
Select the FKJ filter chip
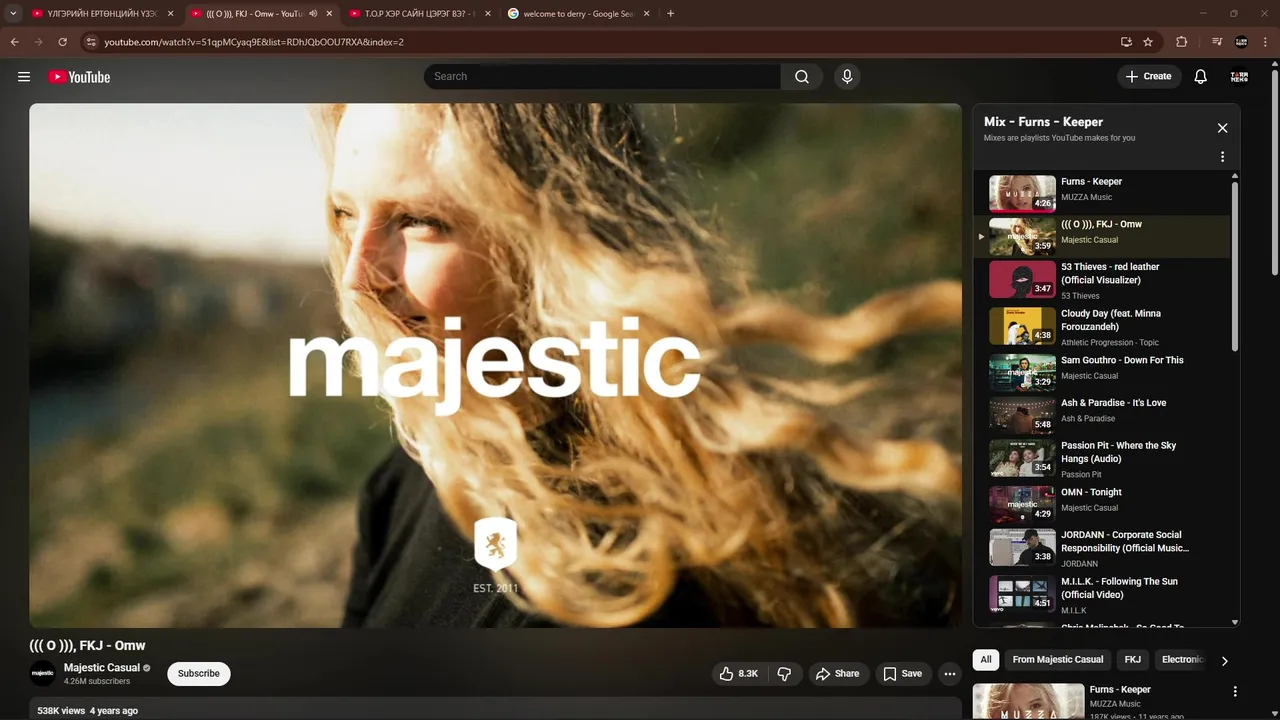pos(1132,660)
